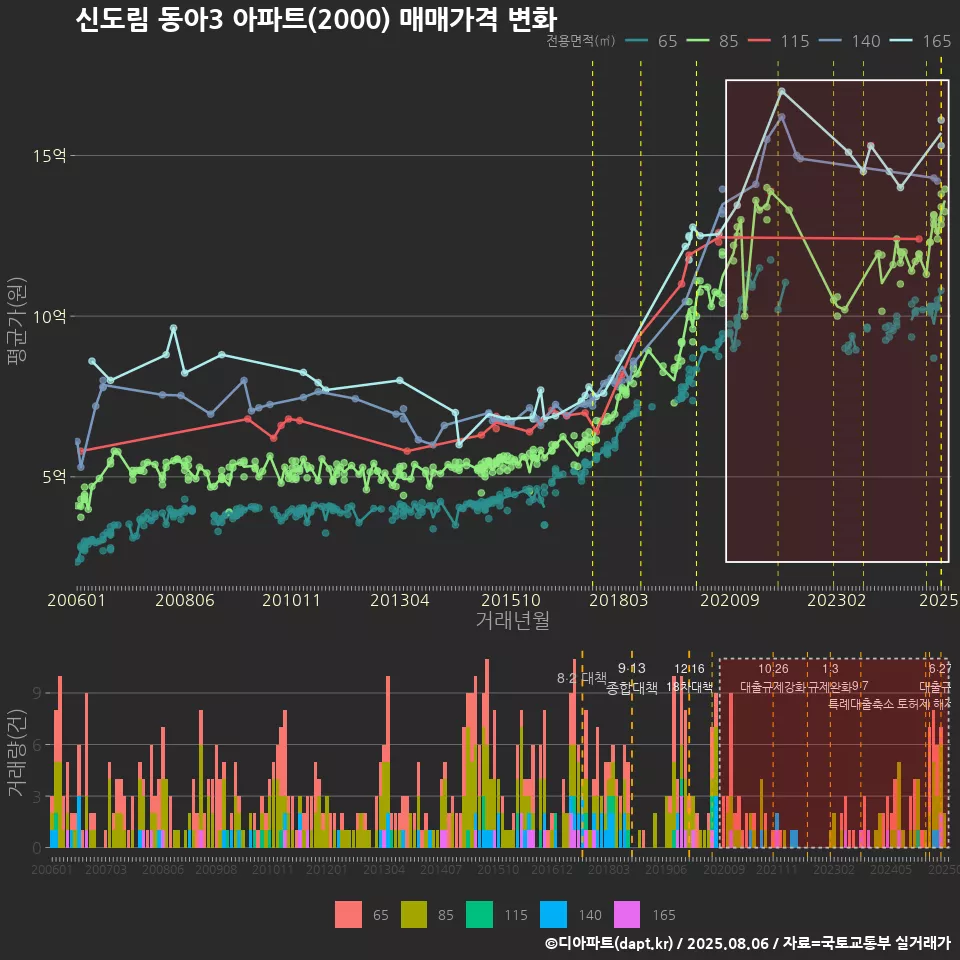The image size is (960, 960).
Task: Click the salmon 65 swatch in bottom legend
Action: pyautogui.click(x=348, y=915)
